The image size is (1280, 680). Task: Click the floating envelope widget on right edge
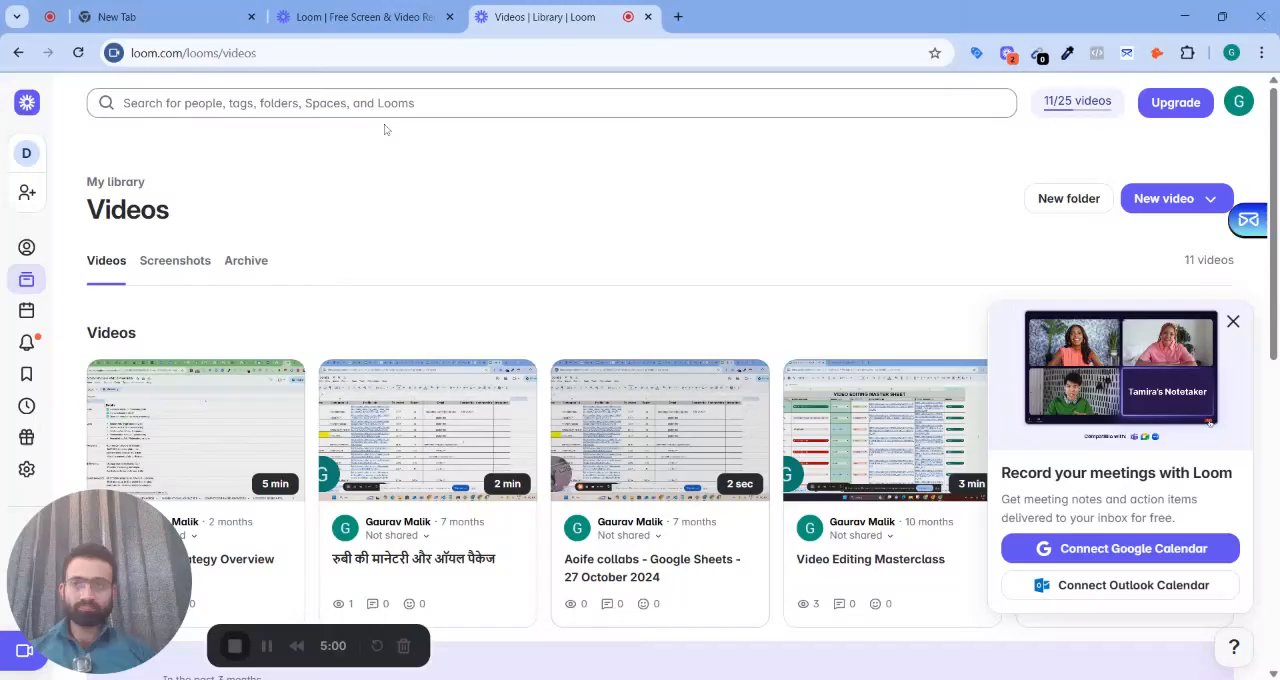click(1249, 220)
